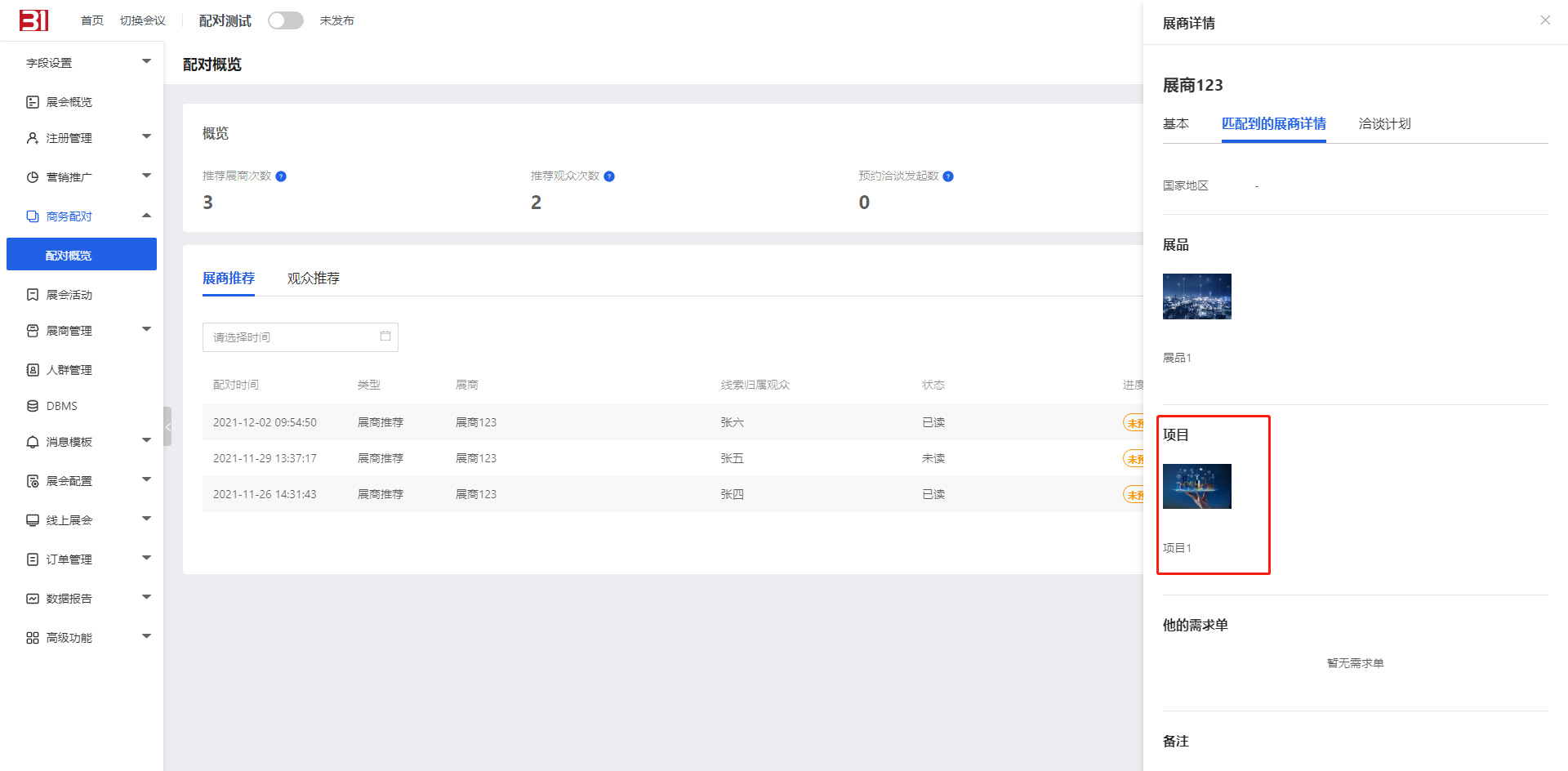Open DBMS in the sidebar
The width and height of the screenshot is (1568, 771).
(61, 406)
